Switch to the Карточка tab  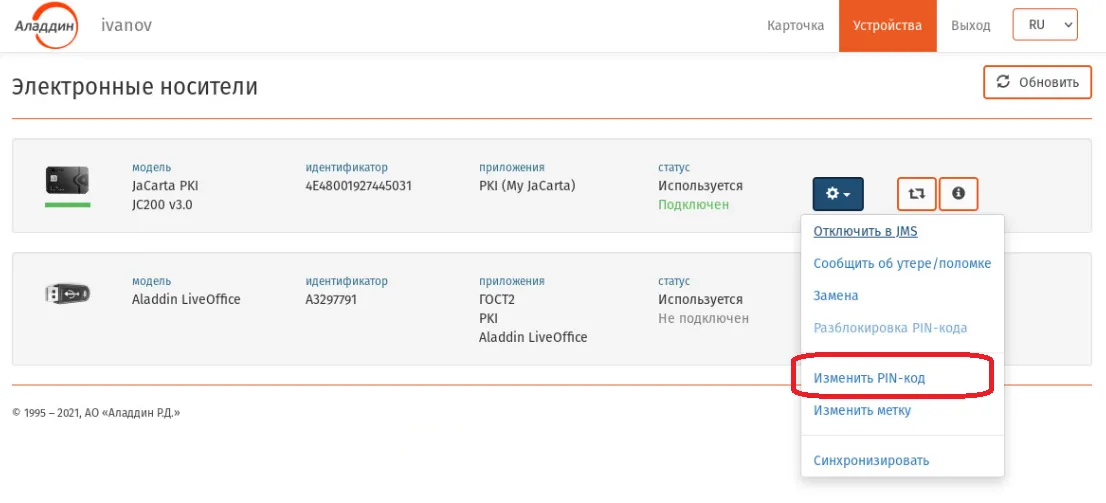(x=795, y=26)
